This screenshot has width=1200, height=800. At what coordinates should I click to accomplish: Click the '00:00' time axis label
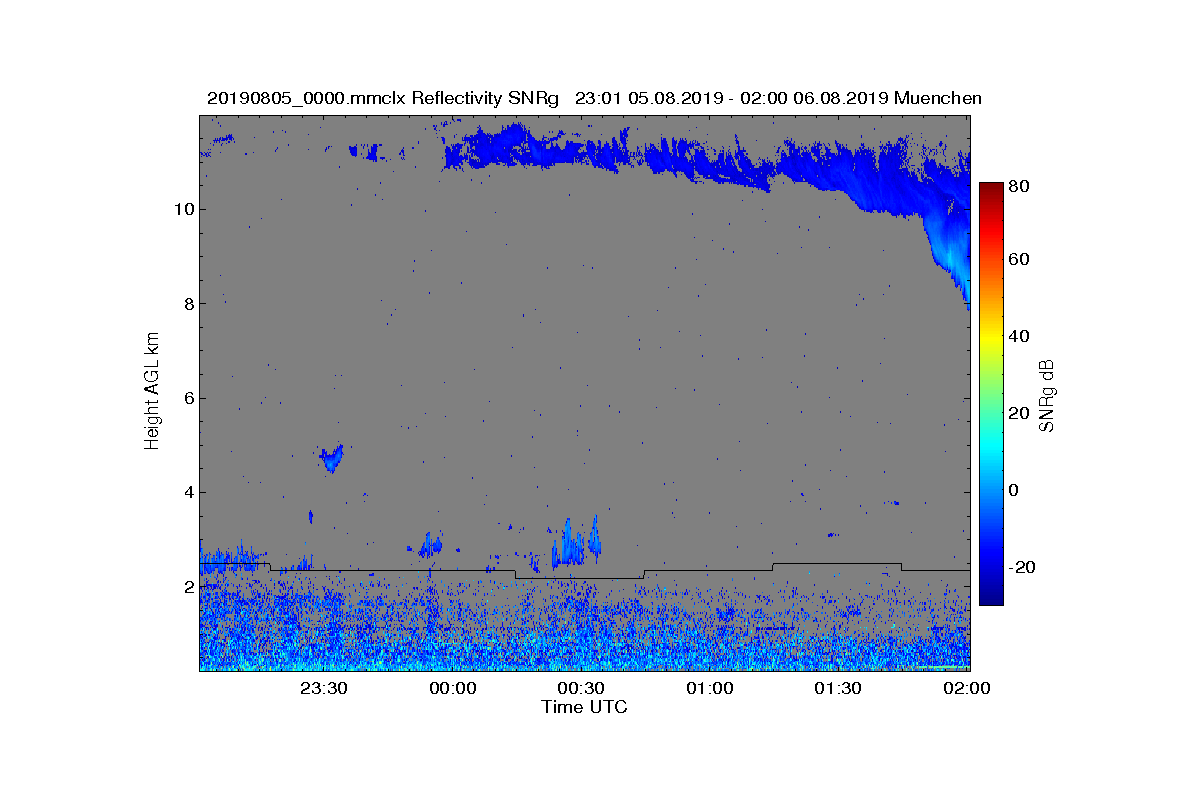tap(453, 688)
